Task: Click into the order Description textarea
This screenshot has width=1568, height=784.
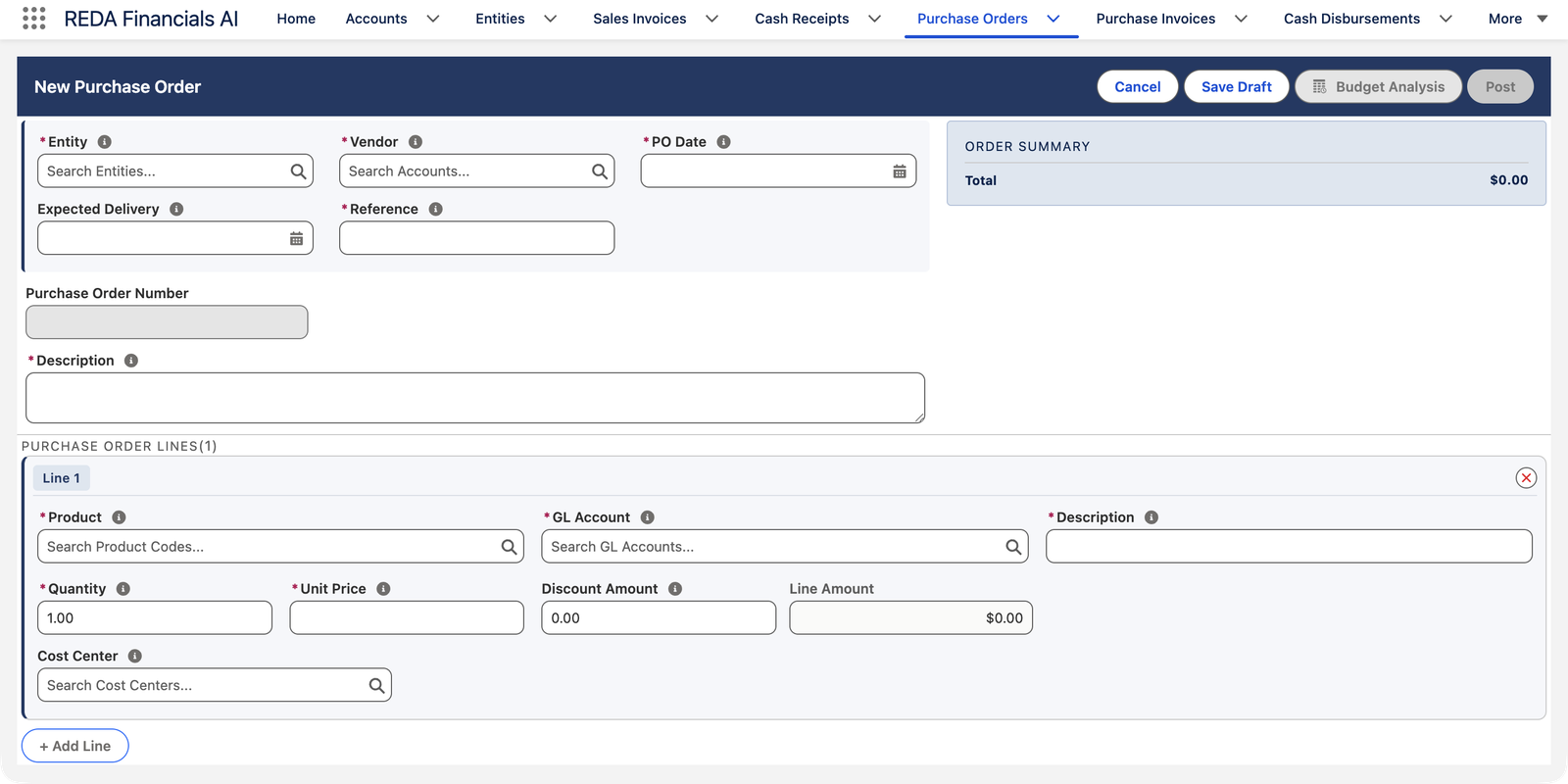Action: 475,398
